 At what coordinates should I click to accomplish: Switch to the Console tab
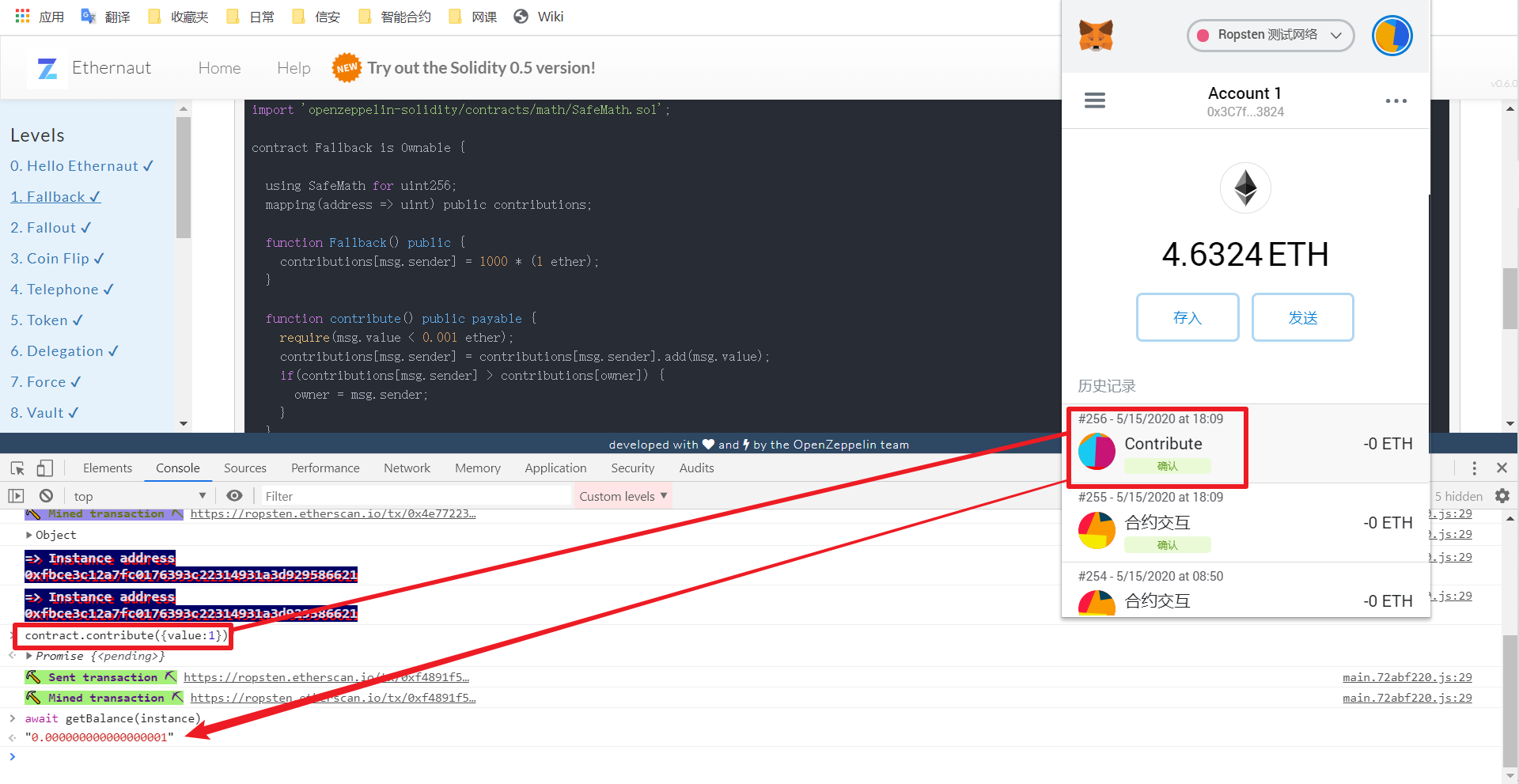pyautogui.click(x=178, y=468)
